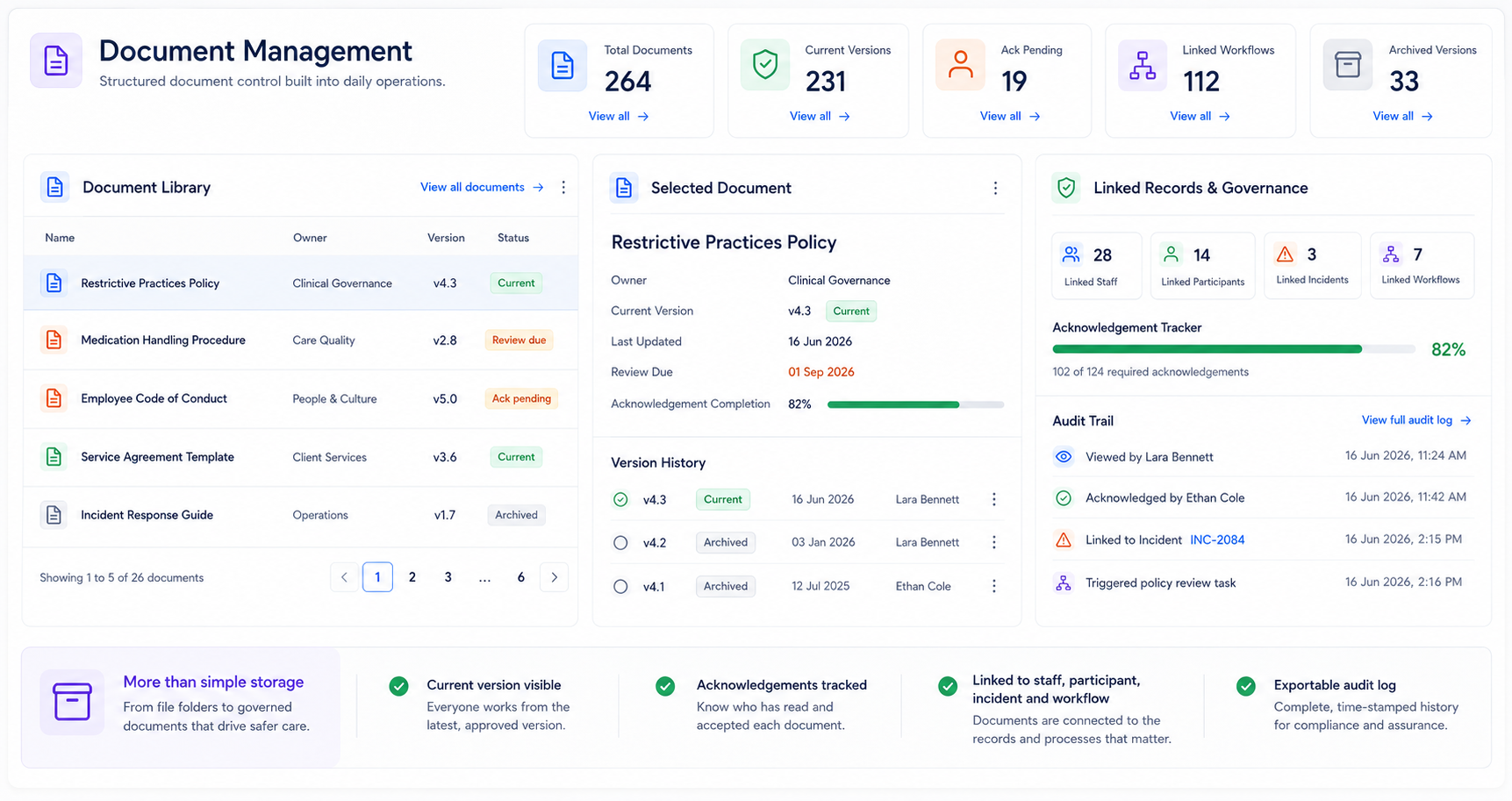Select the v4.2 version radio button
Viewport: 1512px width, 801px height.
click(620, 542)
